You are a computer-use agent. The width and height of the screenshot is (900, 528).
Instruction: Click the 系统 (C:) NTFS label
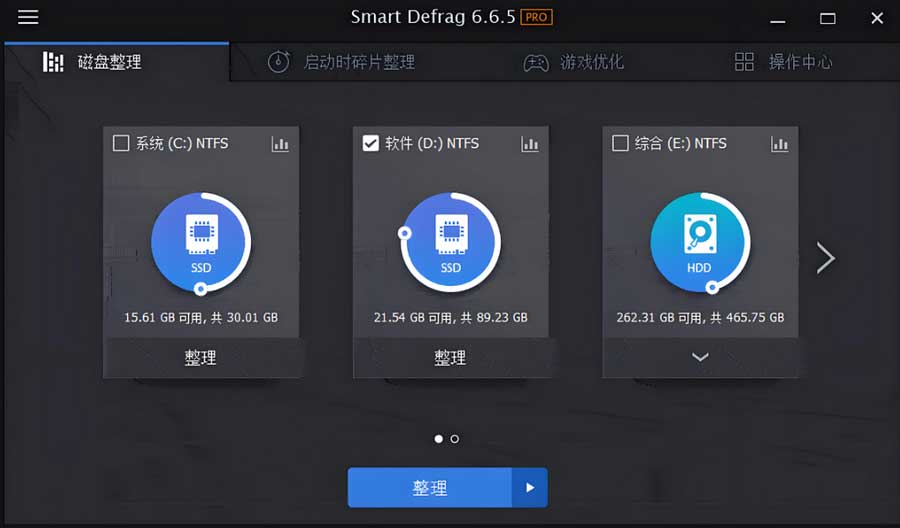pos(182,143)
